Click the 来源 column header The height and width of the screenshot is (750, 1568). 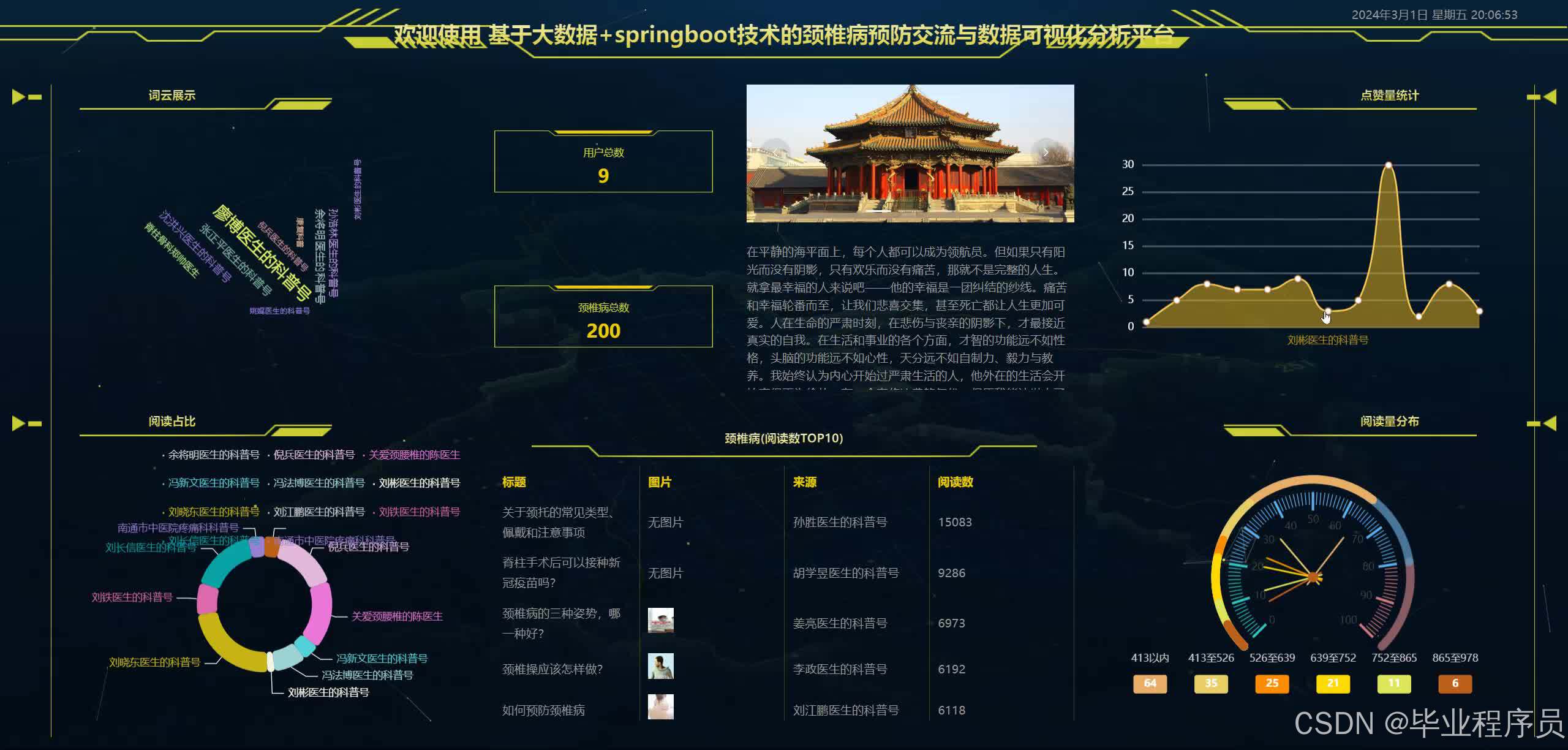point(804,482)
